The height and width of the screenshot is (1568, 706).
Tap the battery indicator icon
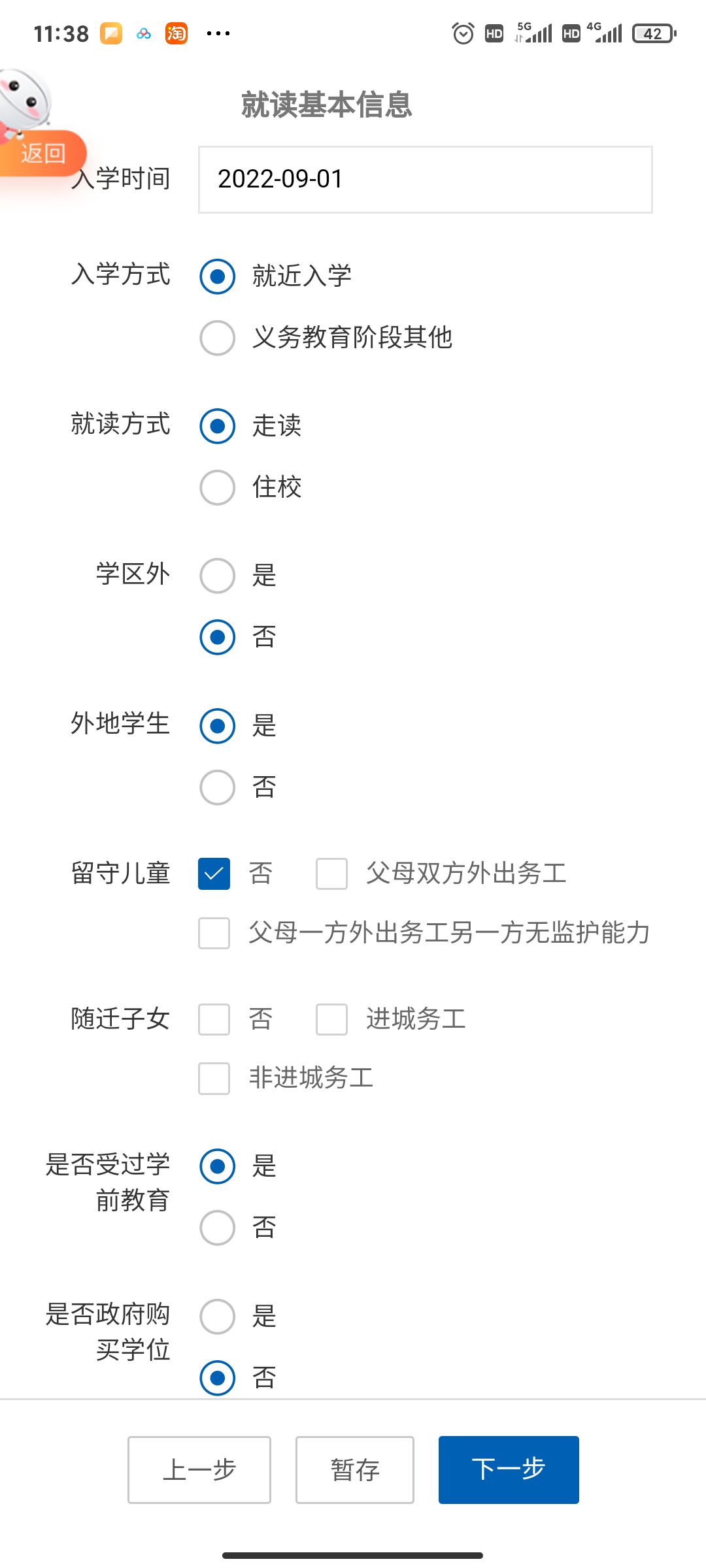pyautogui.click(x=654, y=33)
